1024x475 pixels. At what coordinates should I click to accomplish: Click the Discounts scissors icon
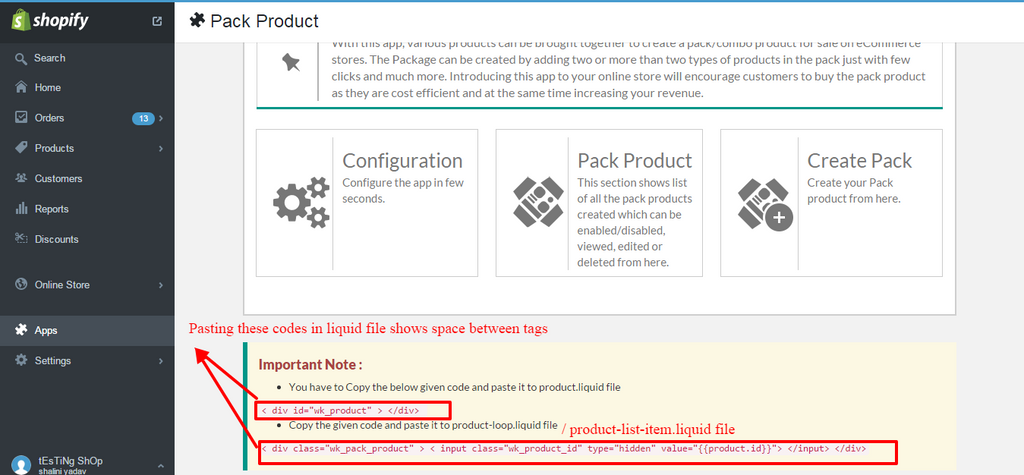tap(21, 239)
